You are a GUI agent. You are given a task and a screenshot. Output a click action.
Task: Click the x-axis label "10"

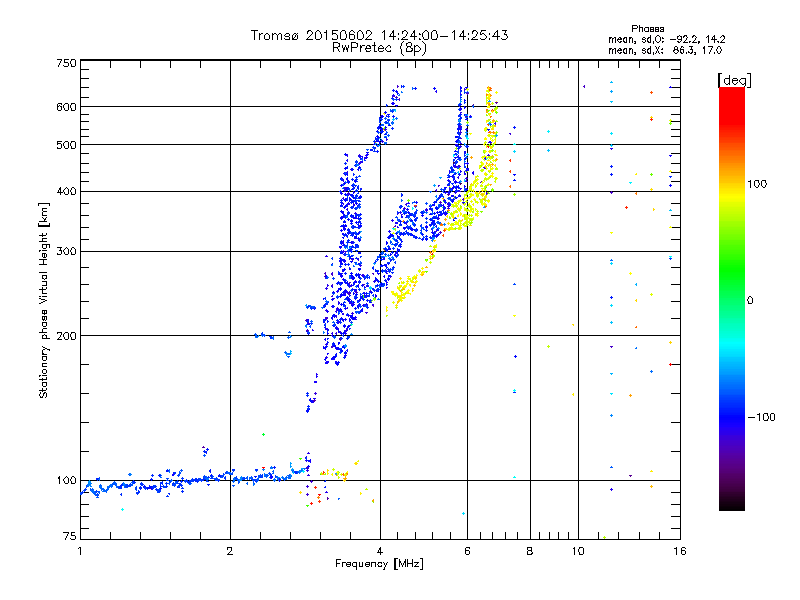pos(578,551)
